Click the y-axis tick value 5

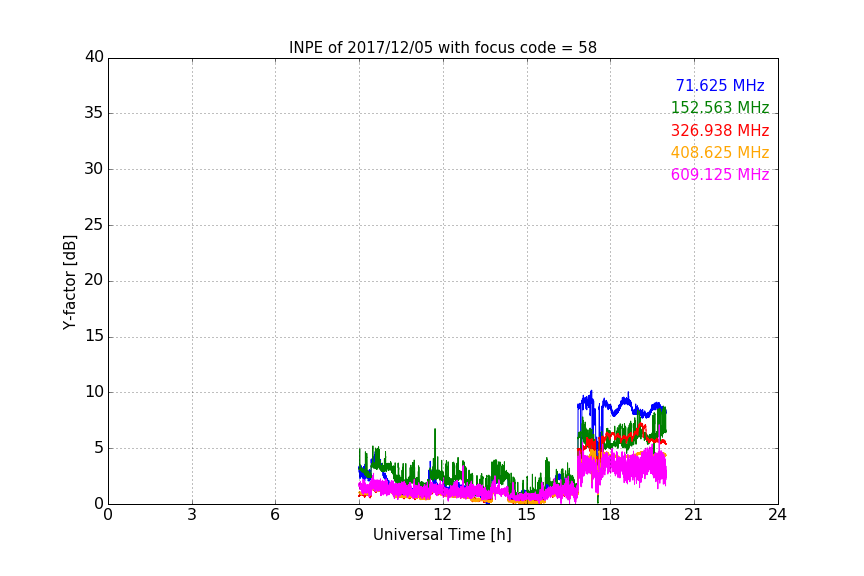[99, 448]
